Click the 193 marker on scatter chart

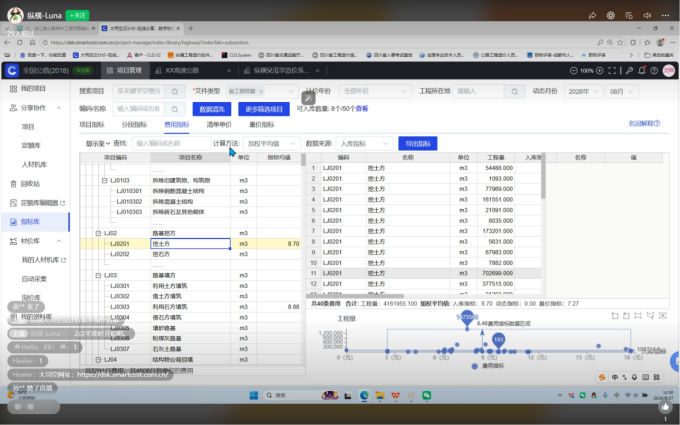[x=498, y=340]
